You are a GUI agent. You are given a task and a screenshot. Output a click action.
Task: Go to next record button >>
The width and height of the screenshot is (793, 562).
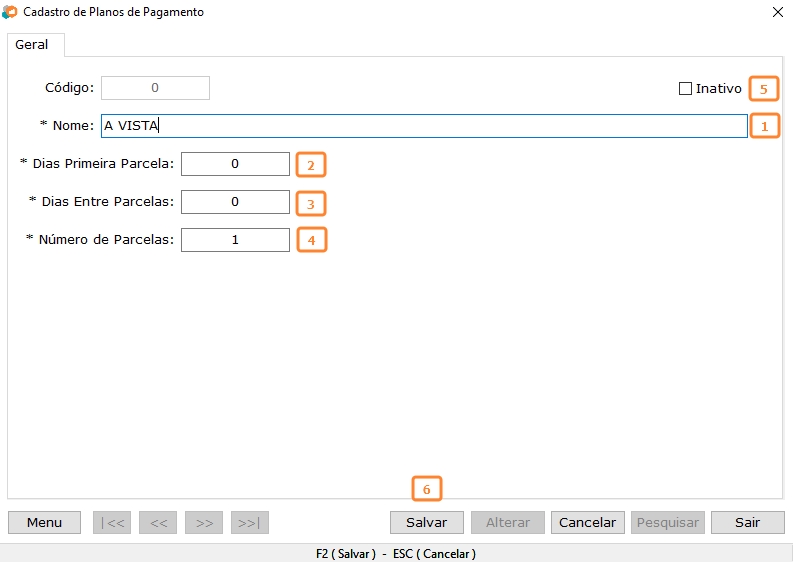pos(204,523)
